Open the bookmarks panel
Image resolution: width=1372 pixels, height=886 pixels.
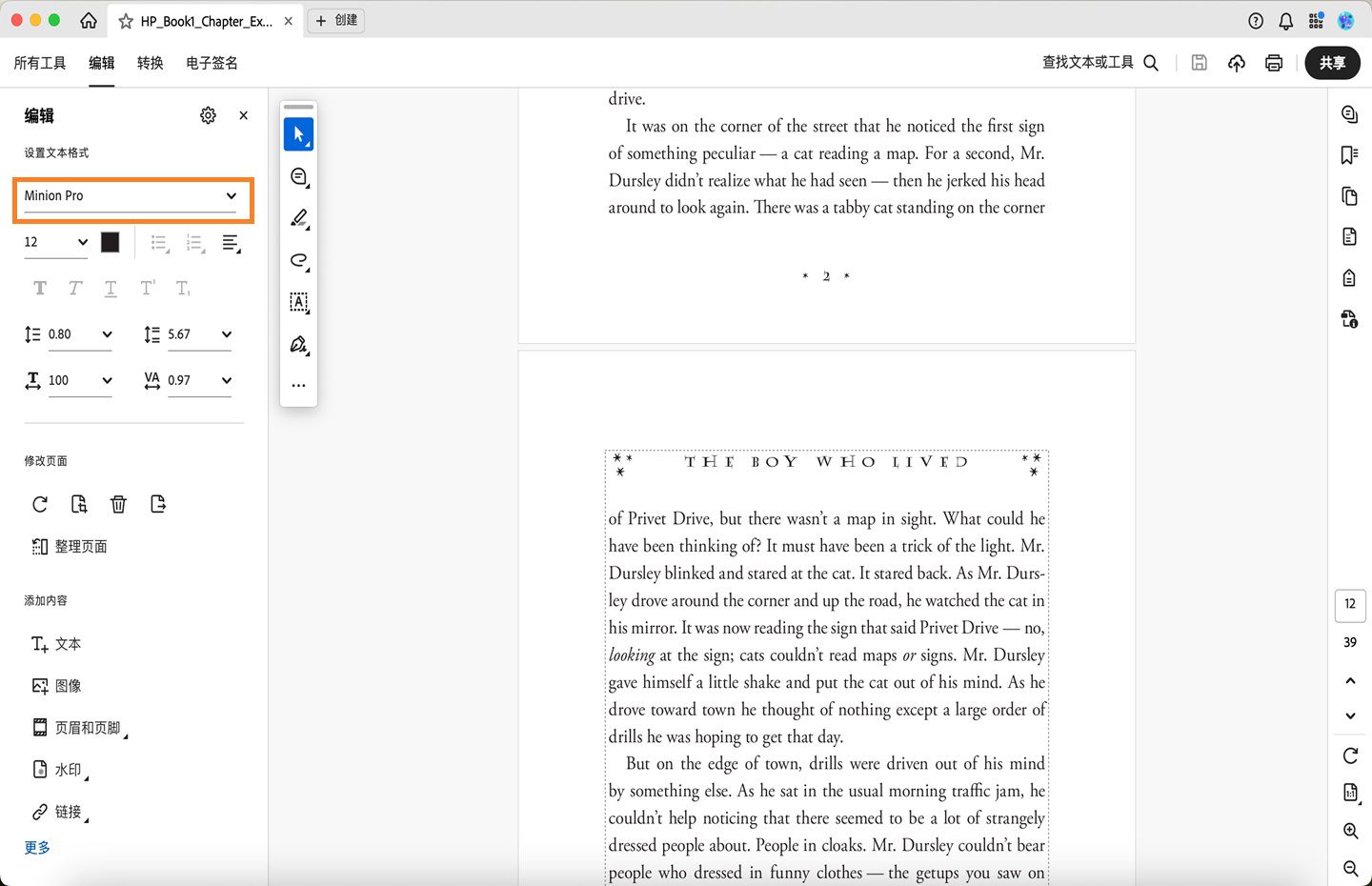click(x=1350, y=155)
